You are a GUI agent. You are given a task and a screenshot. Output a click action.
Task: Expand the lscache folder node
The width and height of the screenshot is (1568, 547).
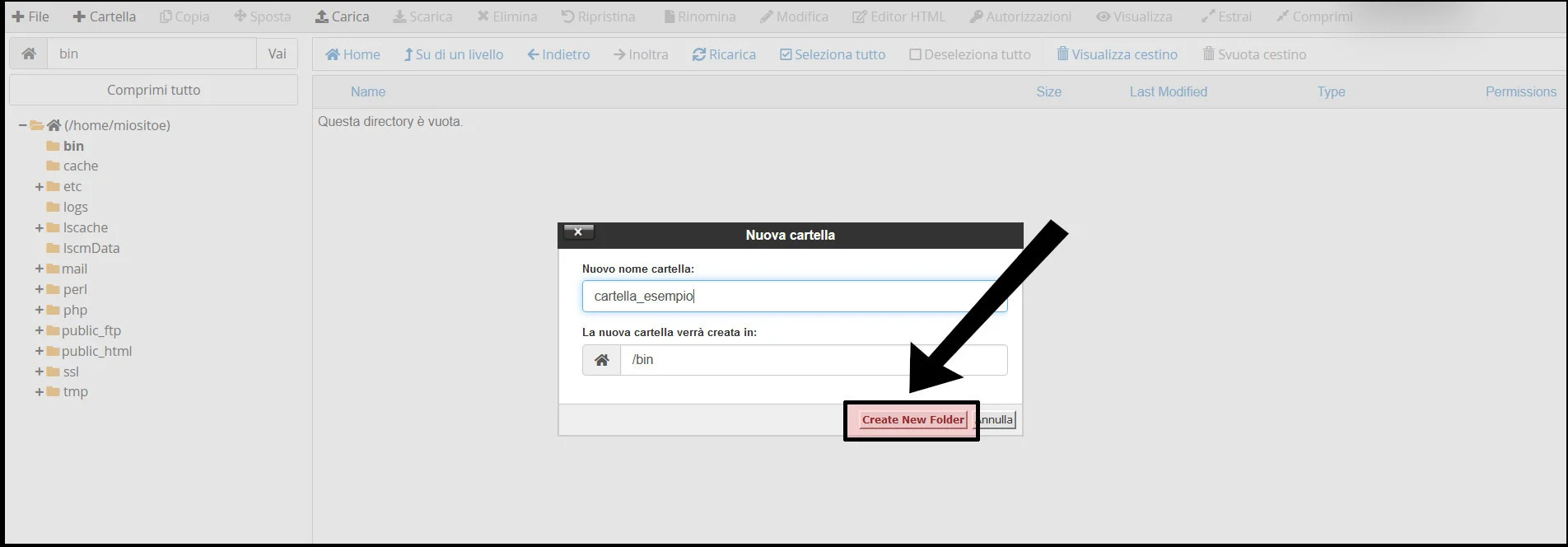click(40, 228)
